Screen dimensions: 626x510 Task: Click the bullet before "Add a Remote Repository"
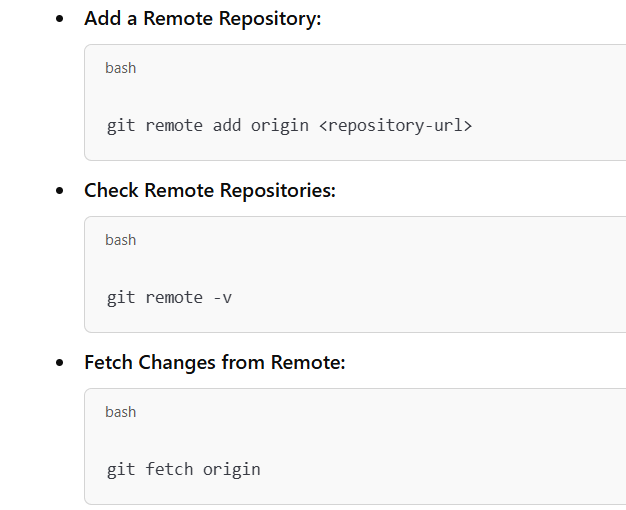click(x=62, y=20)
